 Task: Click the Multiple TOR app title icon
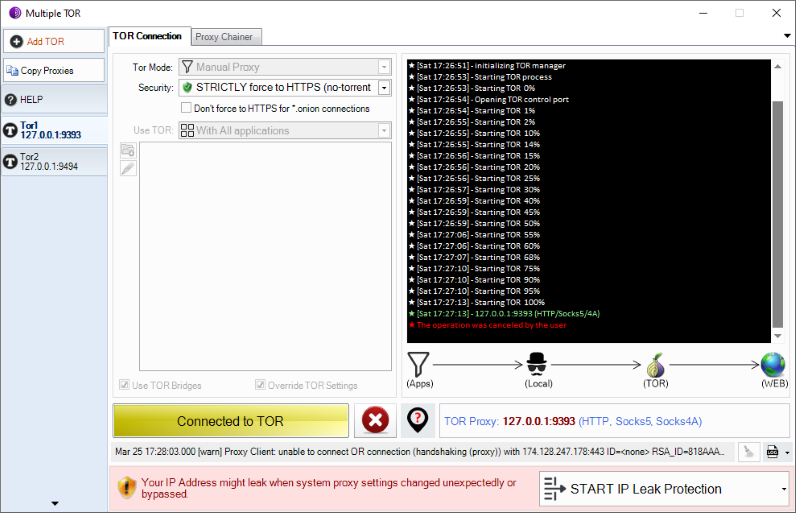click(15, 13)
